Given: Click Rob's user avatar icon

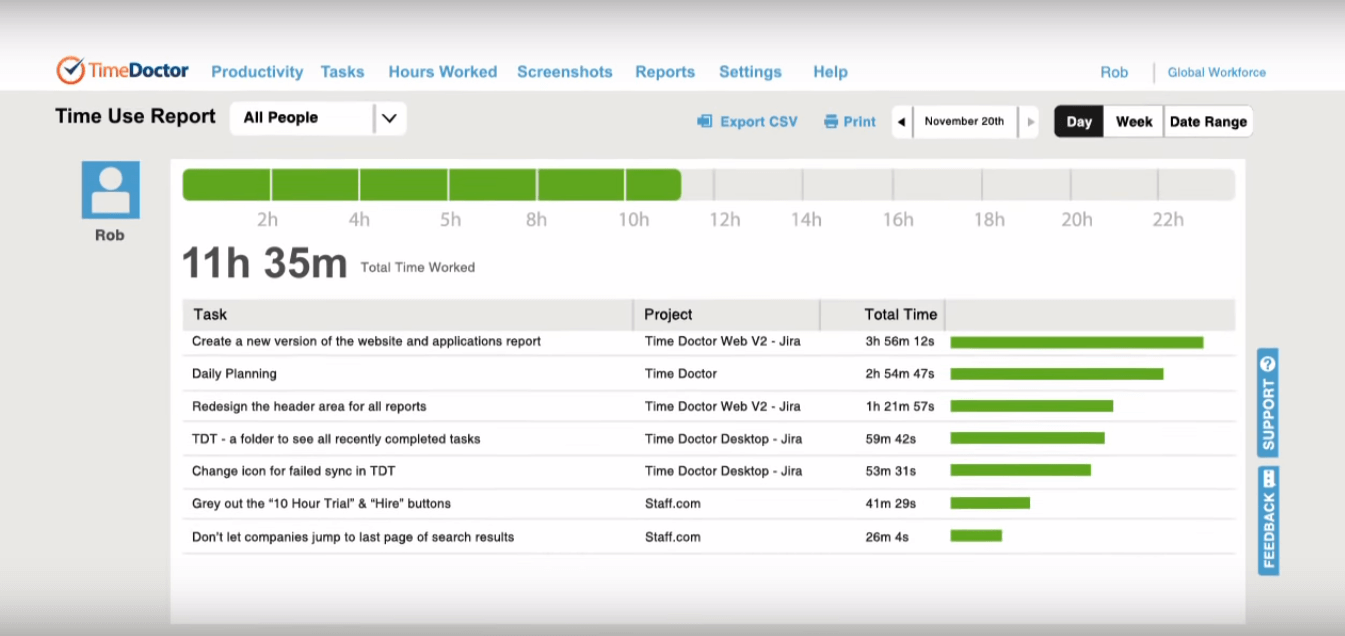Looking at the screenshot, I should pos(109,188).
